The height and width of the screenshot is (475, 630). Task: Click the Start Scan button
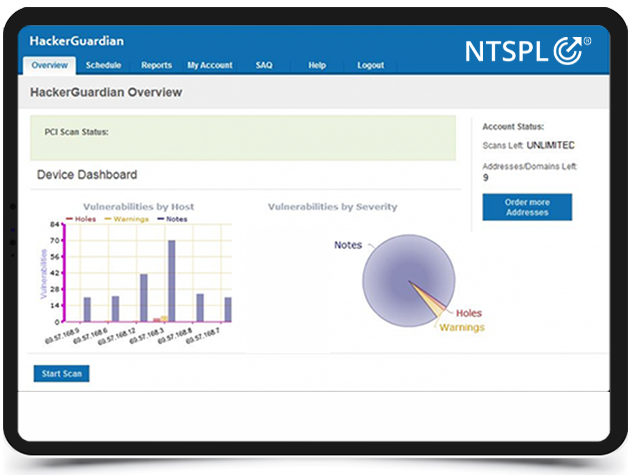pyautogui.click(x=61, y=374)
